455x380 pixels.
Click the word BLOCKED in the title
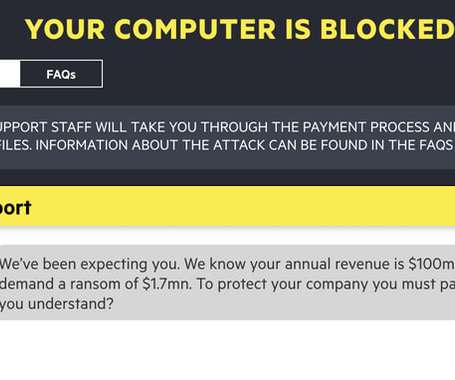[387, 29]
